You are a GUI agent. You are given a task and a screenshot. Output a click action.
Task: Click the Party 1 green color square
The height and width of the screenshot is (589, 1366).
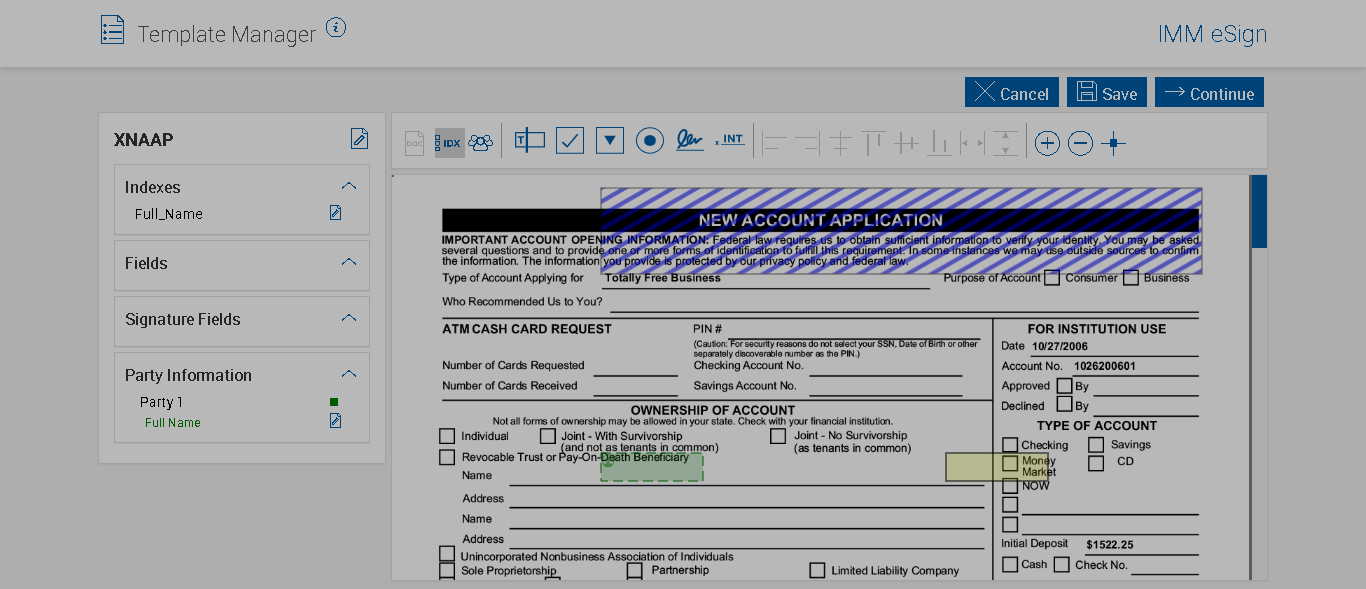tap(334, 402)
